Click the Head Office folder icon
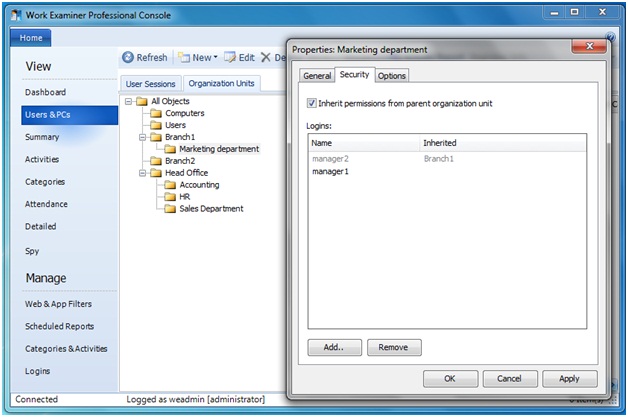 pos(156,173)
